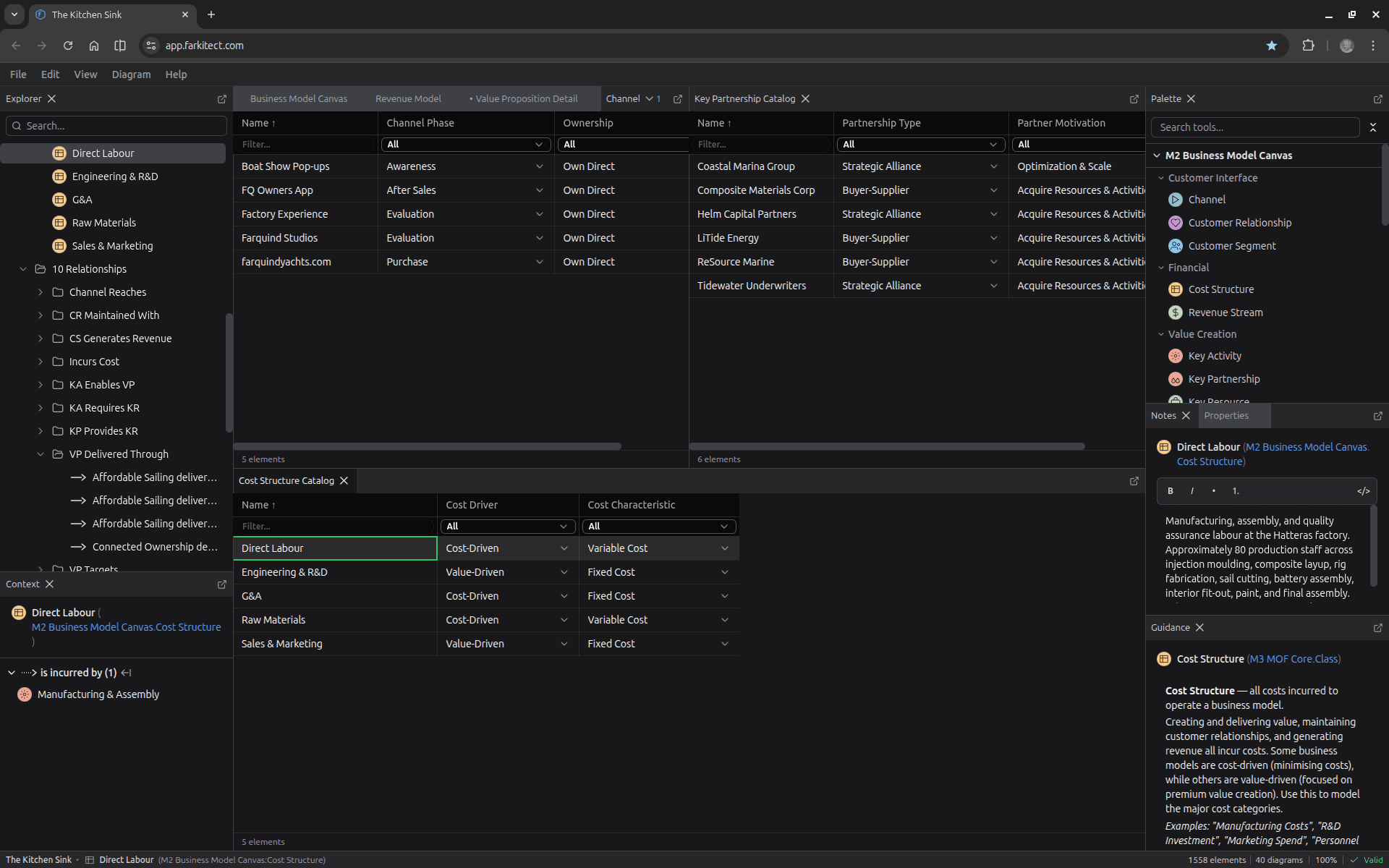
Task: Toggle italic in Notes editor
Action: (1192, 491)
